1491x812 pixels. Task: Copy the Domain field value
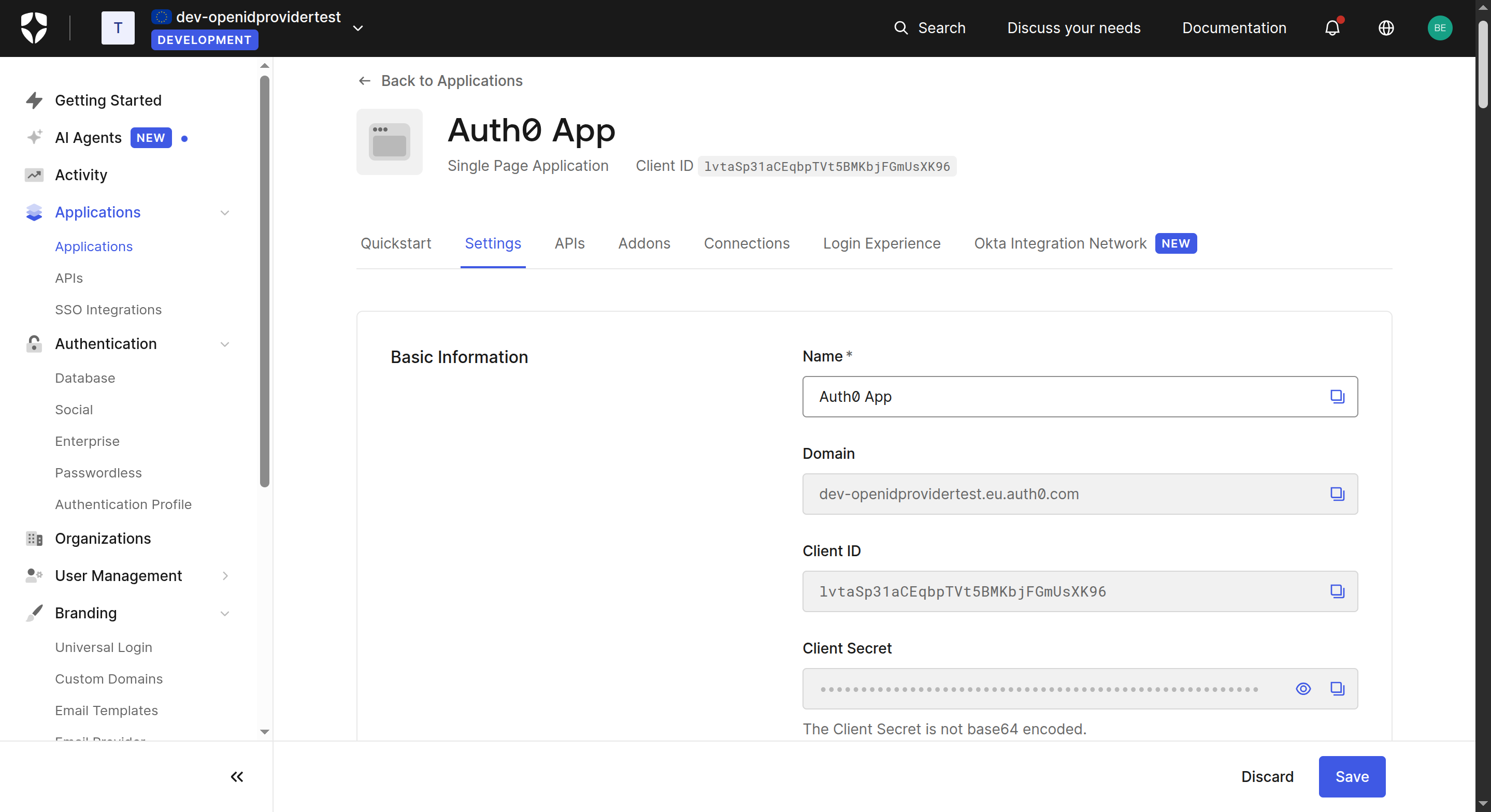click(x=1337, y=494)
